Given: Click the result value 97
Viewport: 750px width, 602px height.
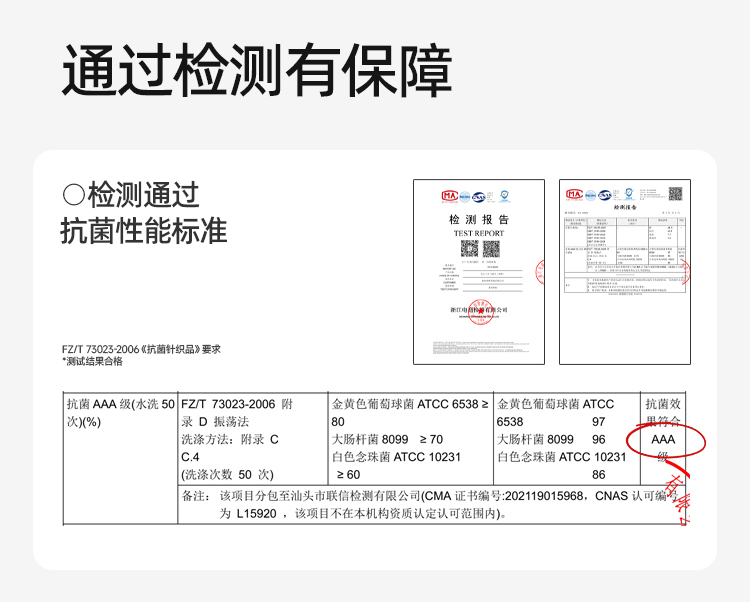Looking at the screenshot, I should click(598, 422).
